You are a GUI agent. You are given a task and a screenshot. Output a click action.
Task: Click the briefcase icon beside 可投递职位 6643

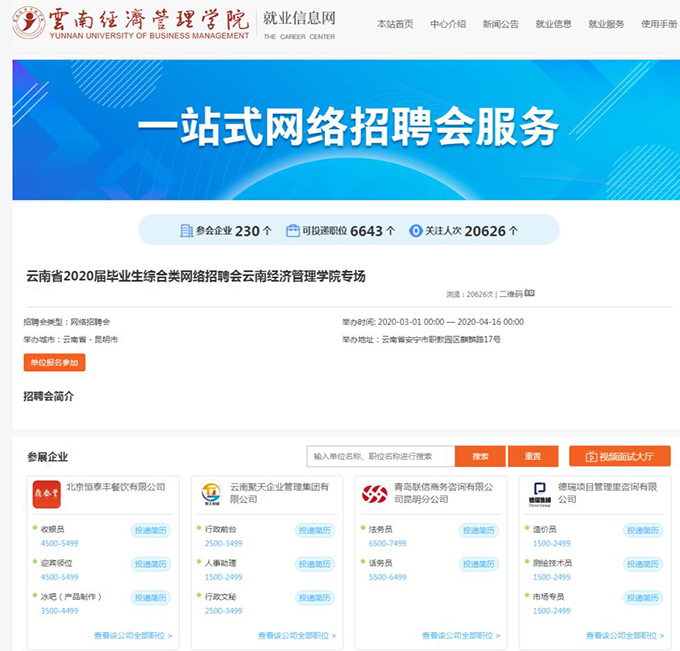point(293,231)
